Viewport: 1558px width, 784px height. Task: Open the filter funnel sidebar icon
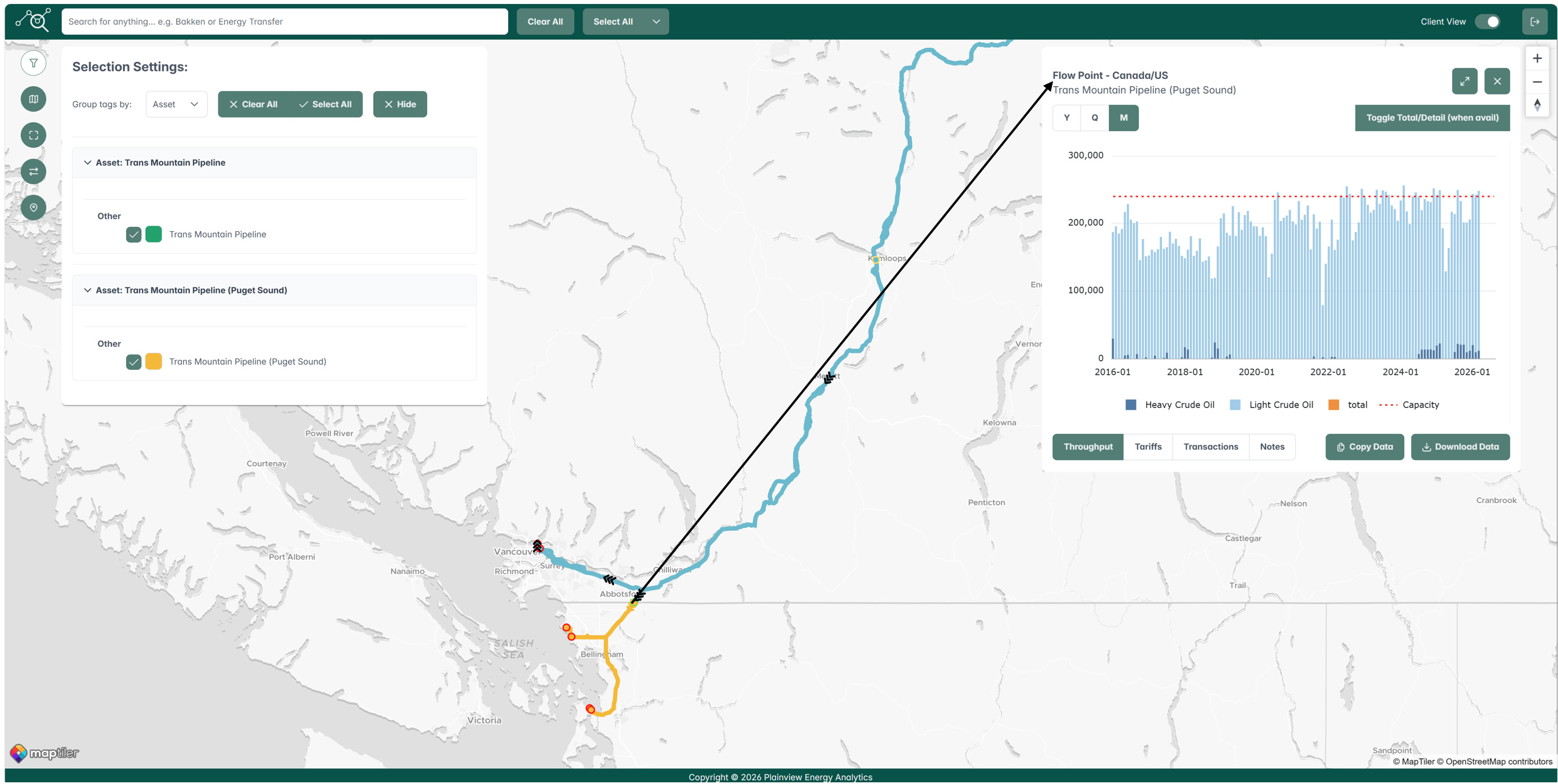33,63
